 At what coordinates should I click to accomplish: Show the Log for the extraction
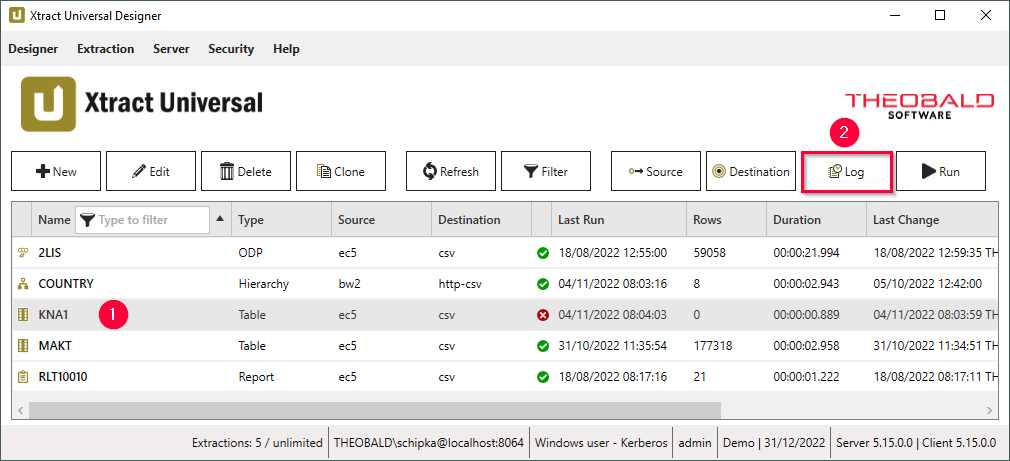pos(846,171)
